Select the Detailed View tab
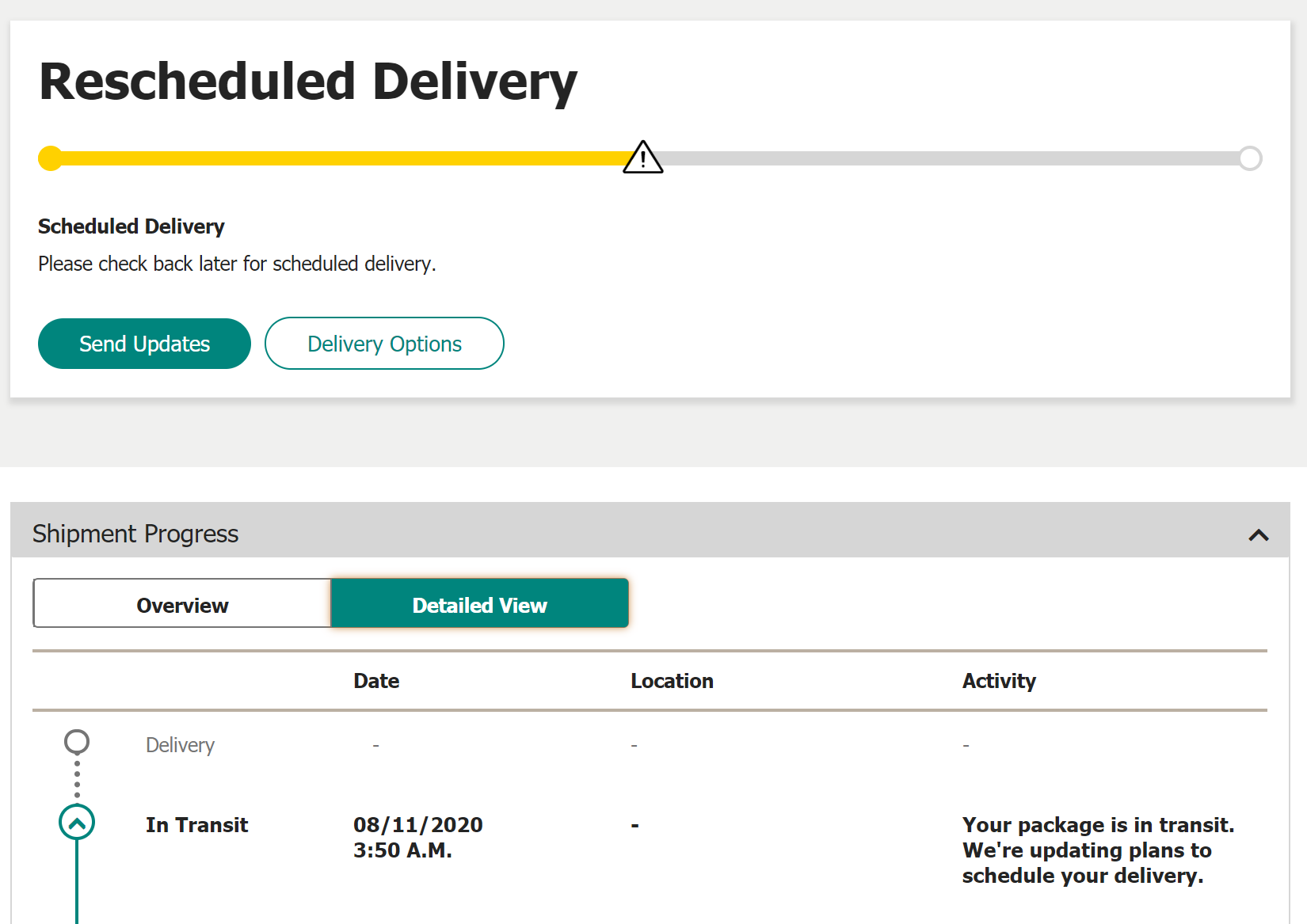The width and height of the screenshot is (1307, 924). (480, 603)
